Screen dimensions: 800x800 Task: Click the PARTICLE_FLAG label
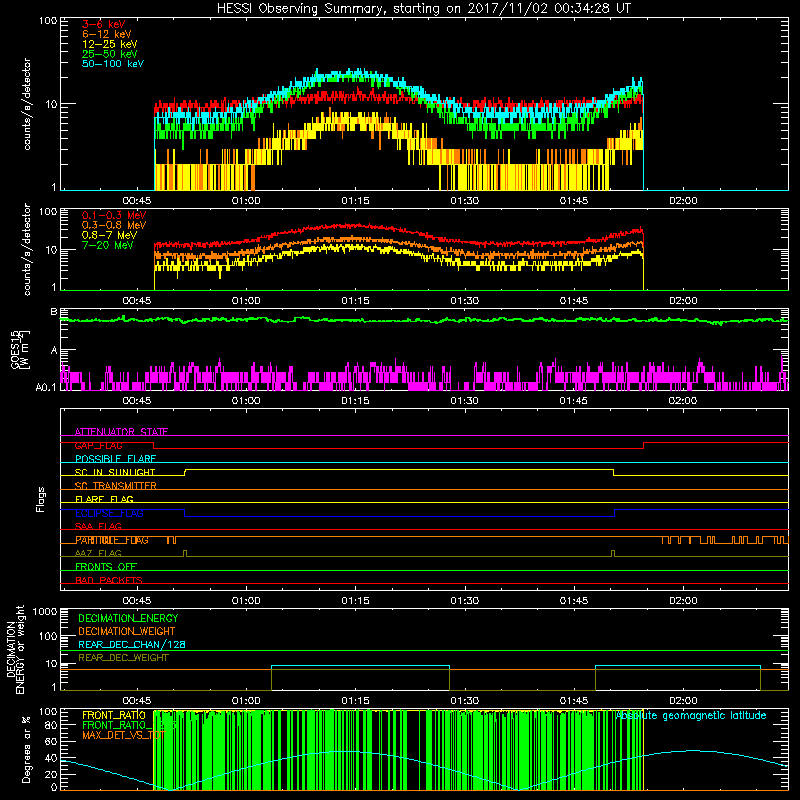112,540
